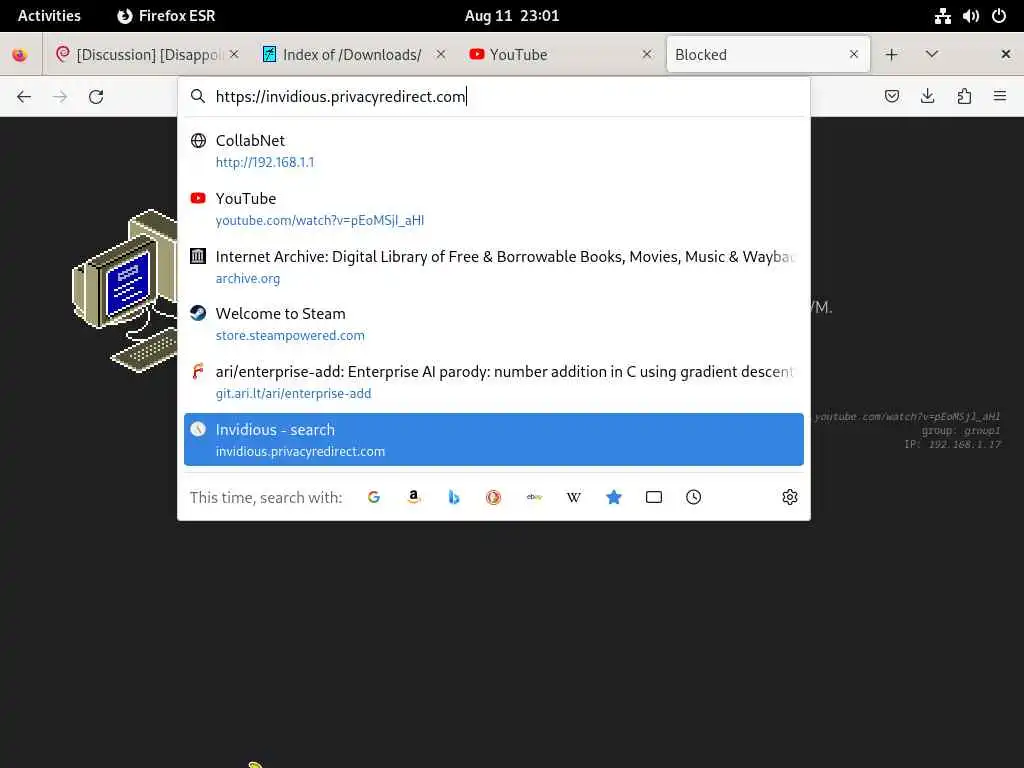Open Firefox hamburger application menu
The width and height of the screenshot is (1024, 768).
click(1000, 97)
